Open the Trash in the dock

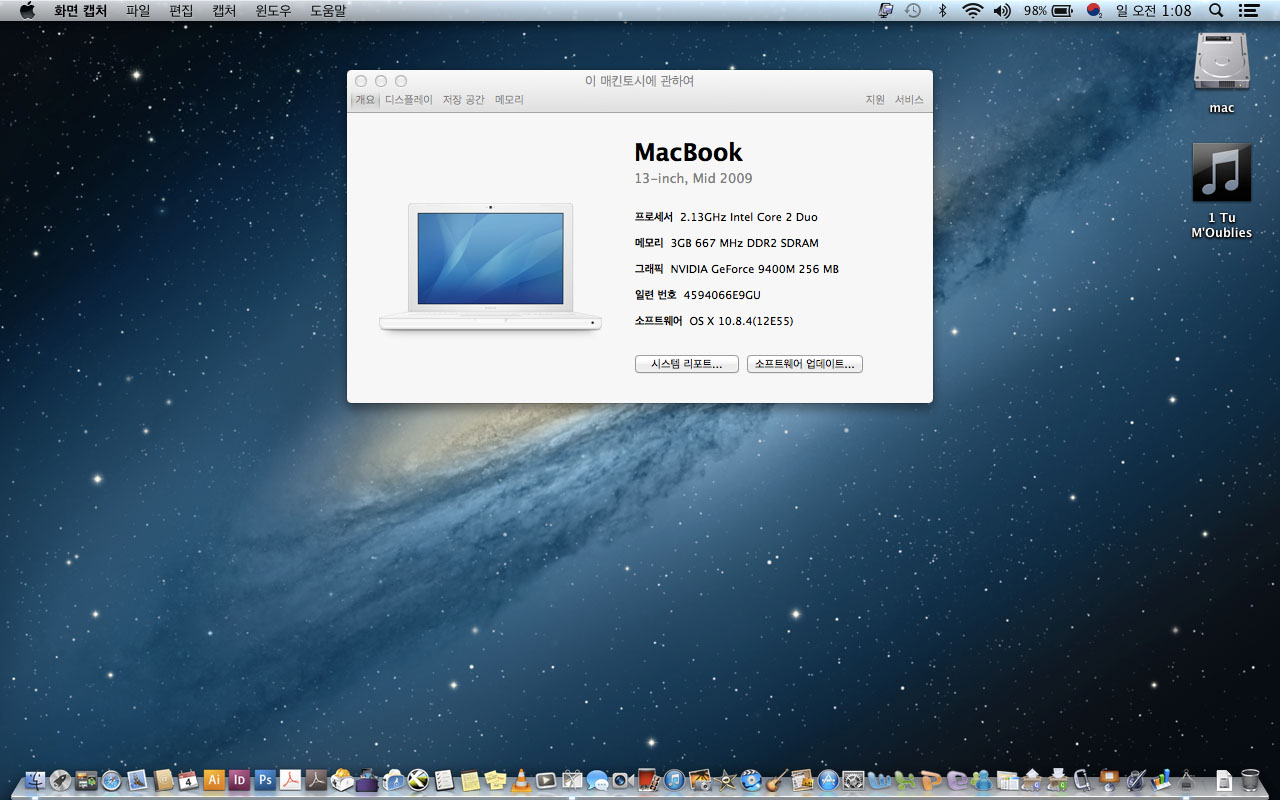point(1250,780)
